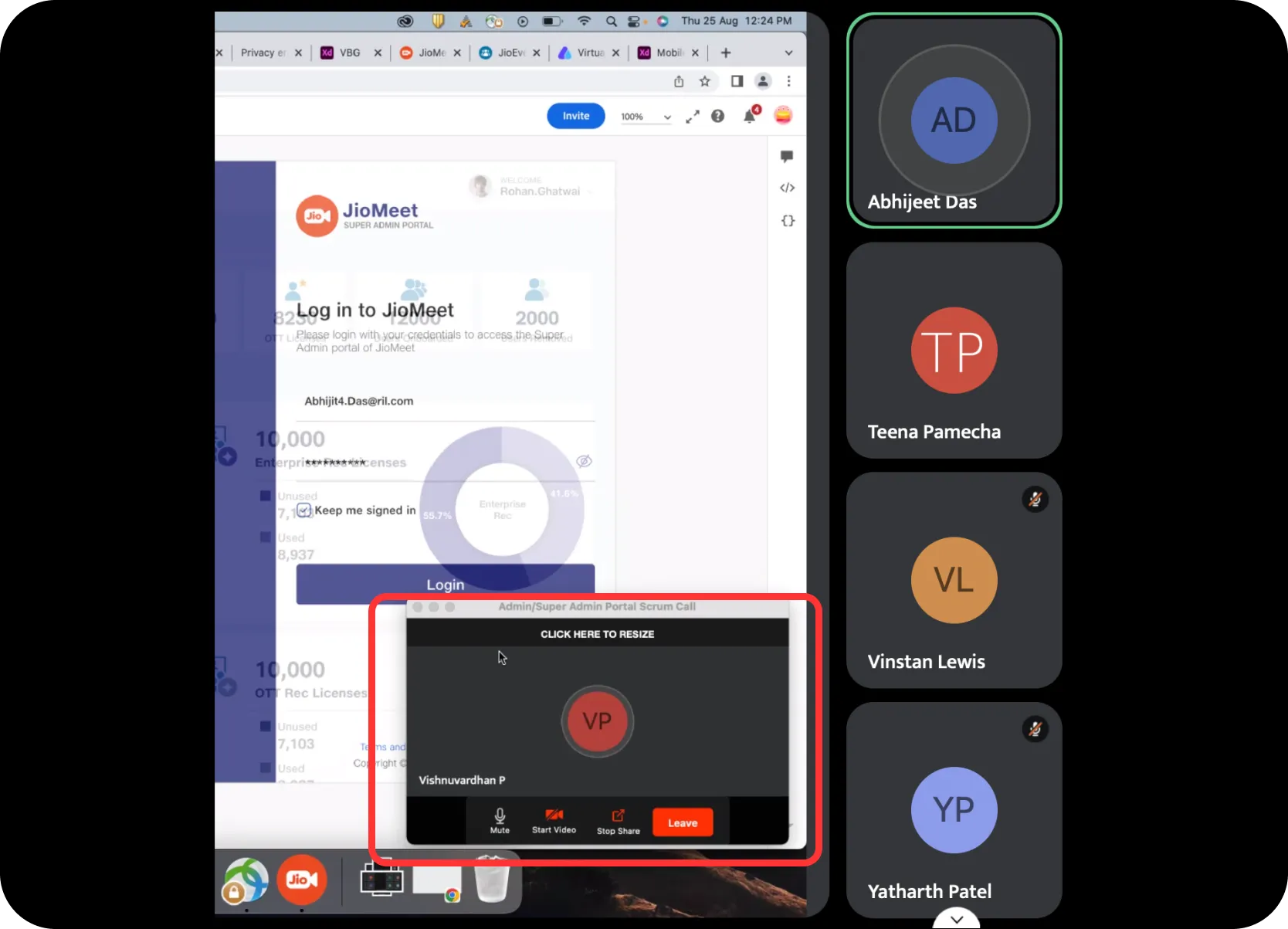
Task: Click the Terms link behind the call window
Action: [x=382, y=747]
